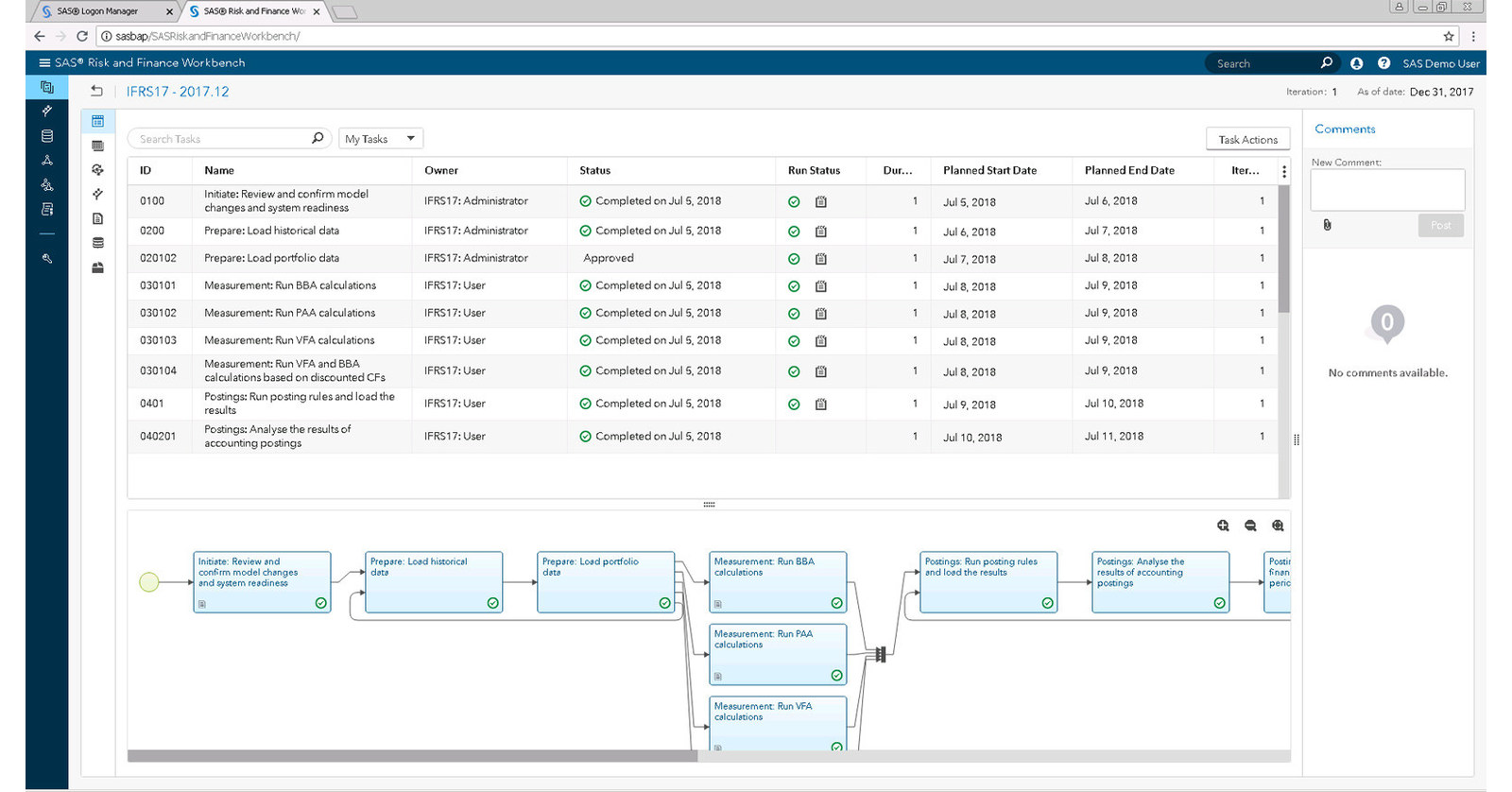Screen dimensions: 1512x792
Task: Open the document icon in inner sidebar
Action: pos(97,218)
